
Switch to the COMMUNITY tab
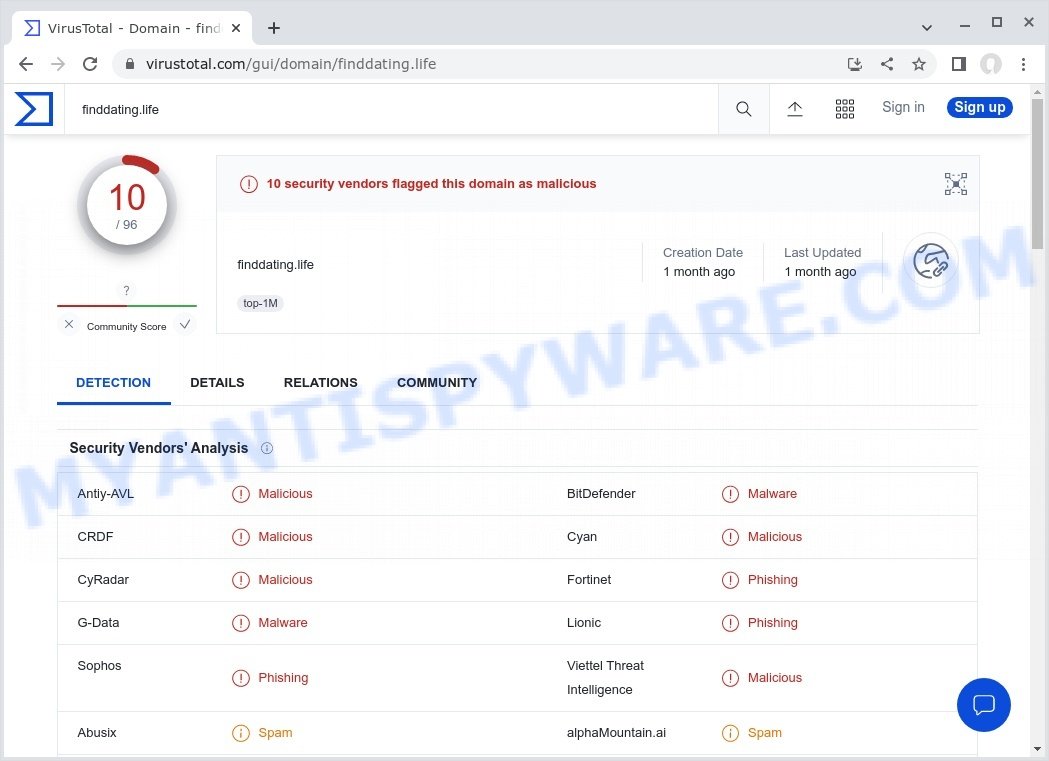coord(437,383)
